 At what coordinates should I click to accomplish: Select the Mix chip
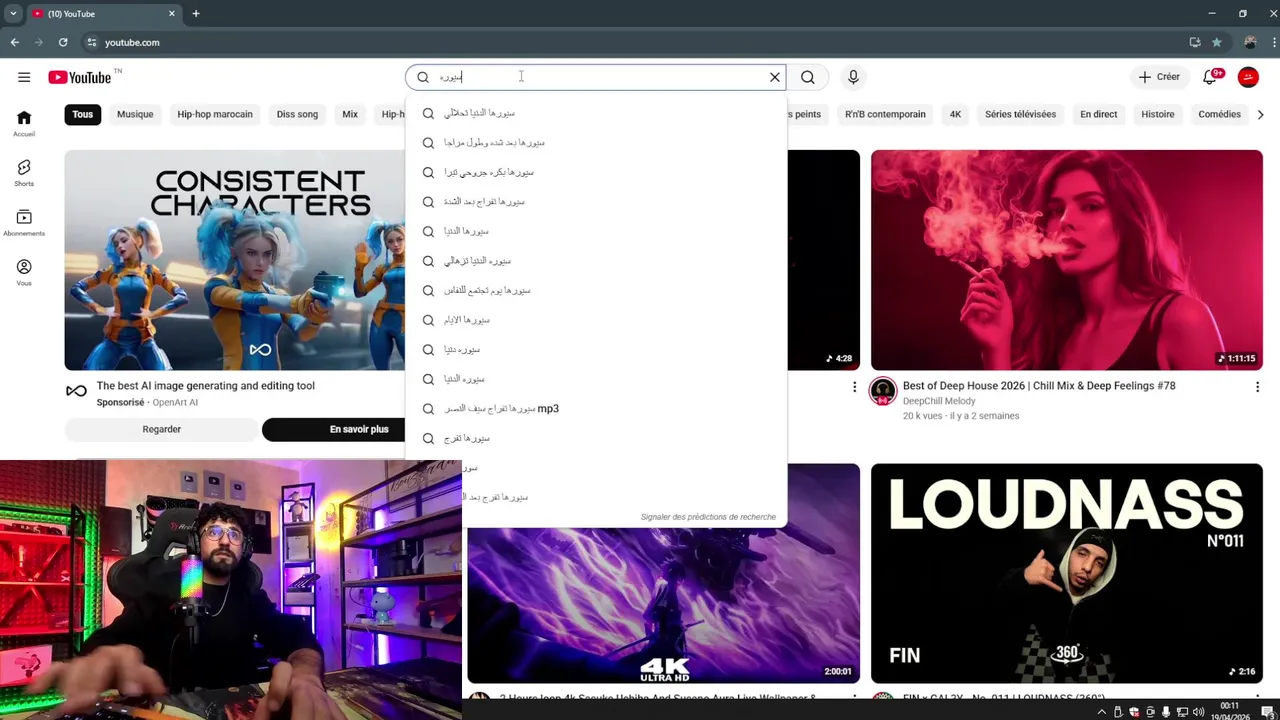(x=350, y=114)
